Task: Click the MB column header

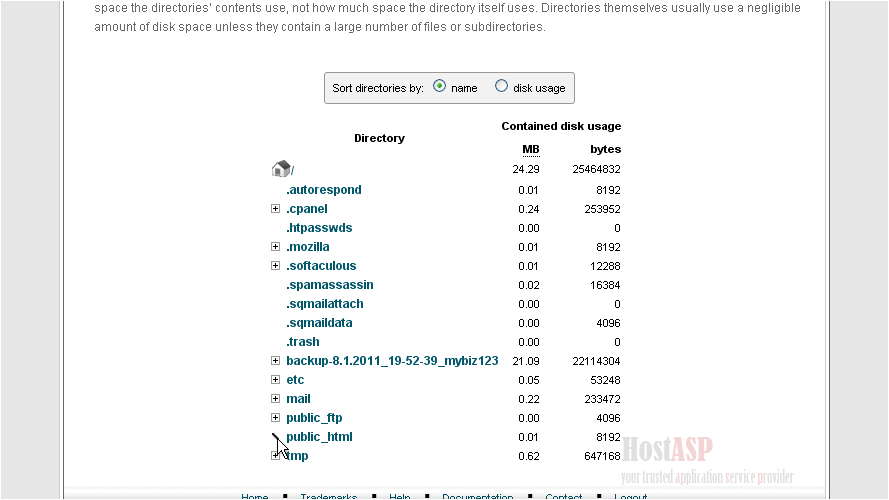Action: pos(530,150)
